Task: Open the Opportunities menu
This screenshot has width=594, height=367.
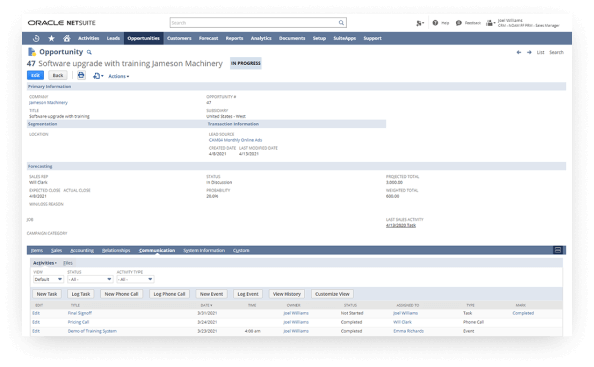Action: (x=144, y=38)
